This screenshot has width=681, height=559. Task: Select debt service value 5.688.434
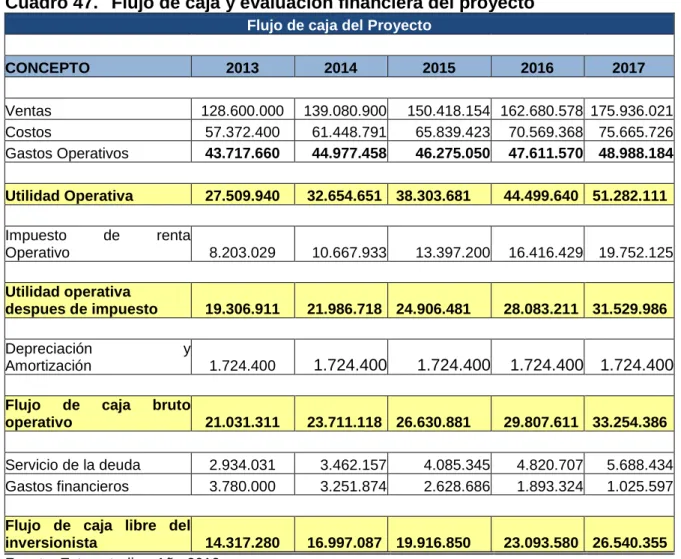640,465
